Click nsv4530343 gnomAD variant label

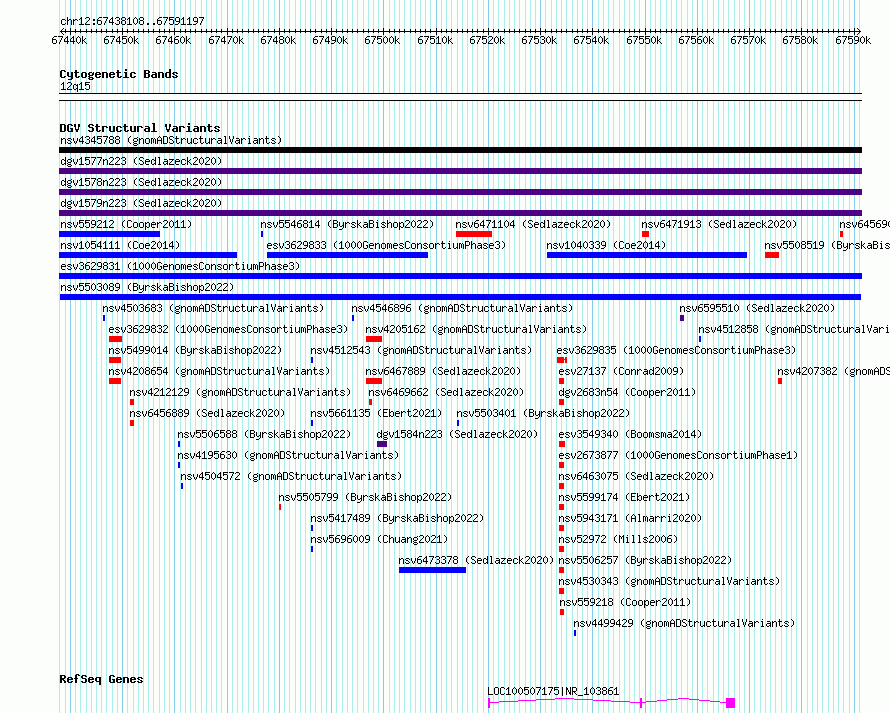pyautogui.click(x=669, y=581)
